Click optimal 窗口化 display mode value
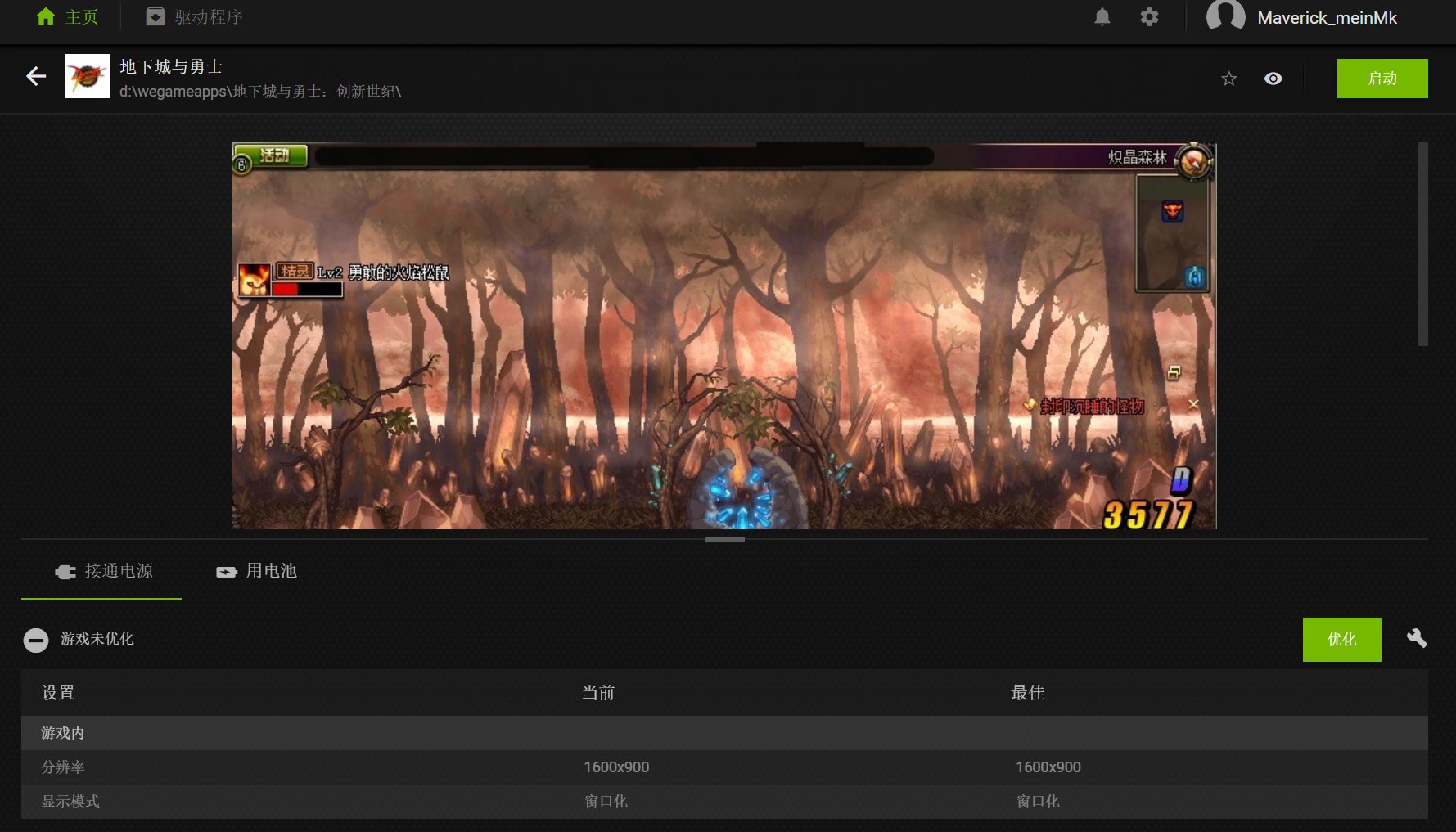The width and height of the screenshot is (1456, 832). (x=1038, y=802)
